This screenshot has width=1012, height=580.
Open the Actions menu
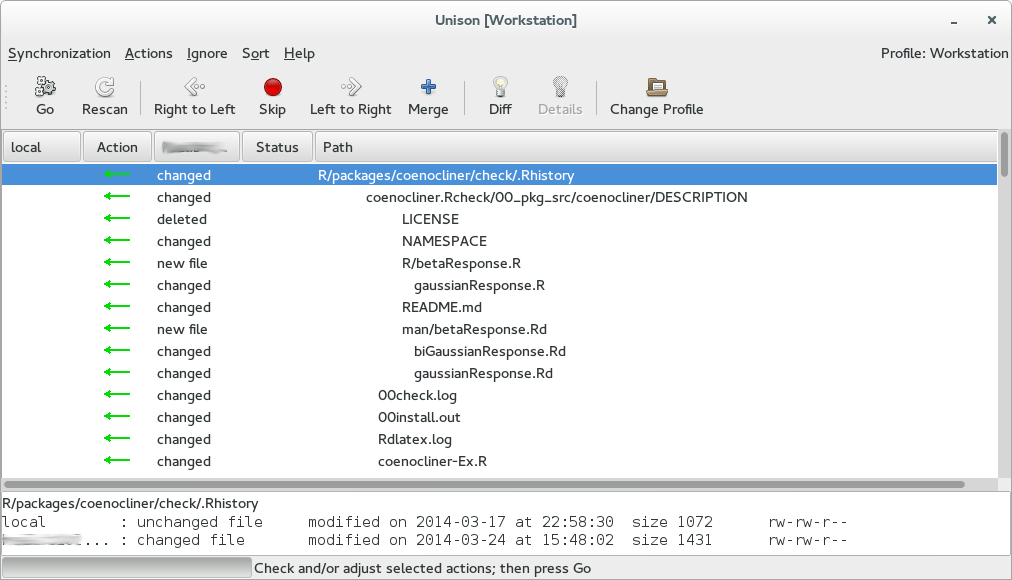(x=148, y=53)
